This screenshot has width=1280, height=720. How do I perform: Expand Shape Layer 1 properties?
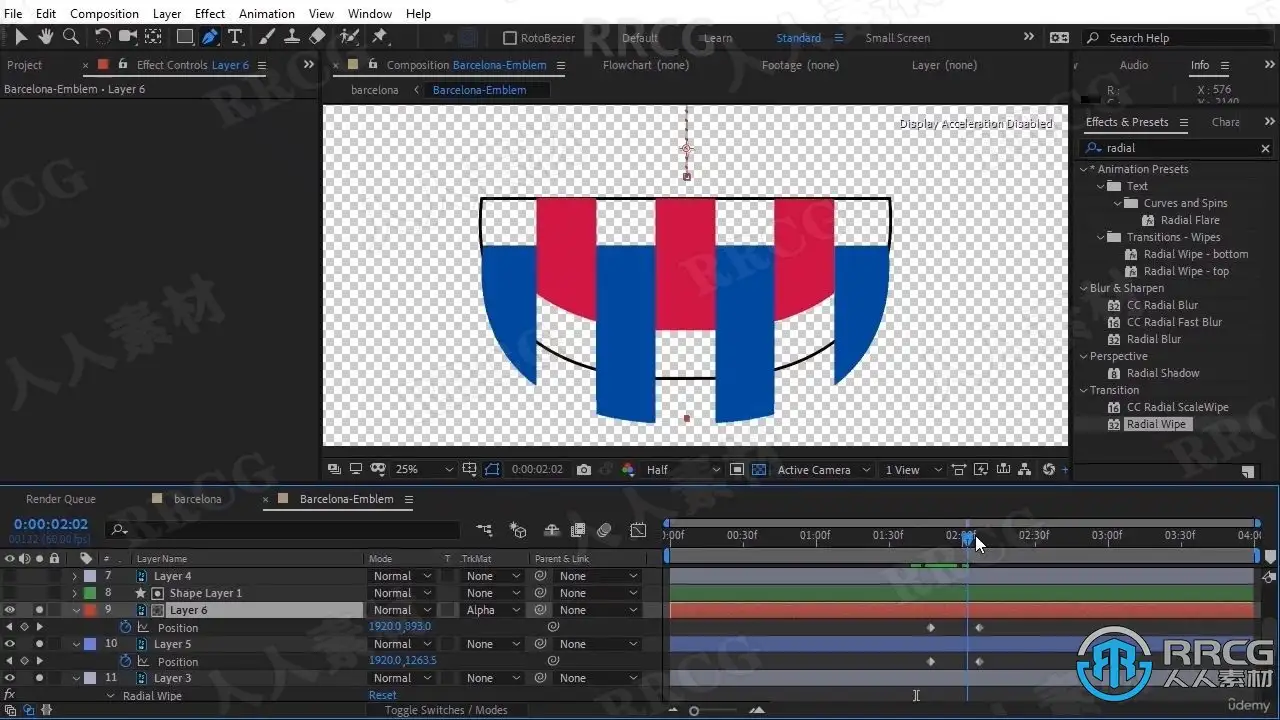tap(74, 594)
